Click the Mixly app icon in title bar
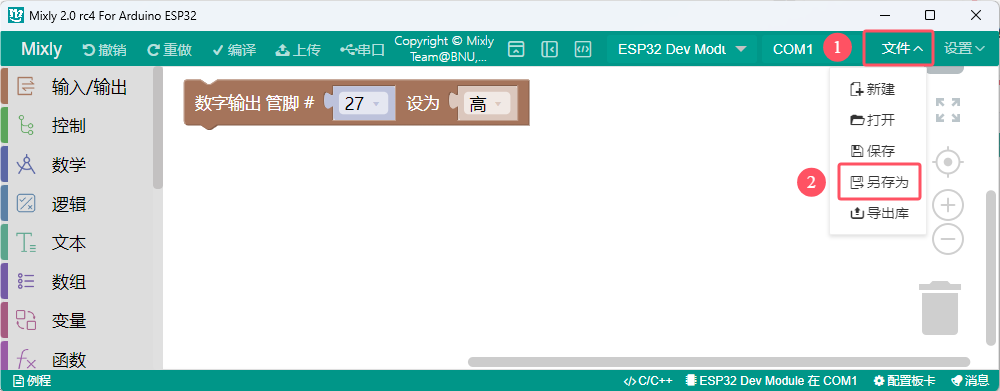1000x391 pixels. tap(15, 15)
